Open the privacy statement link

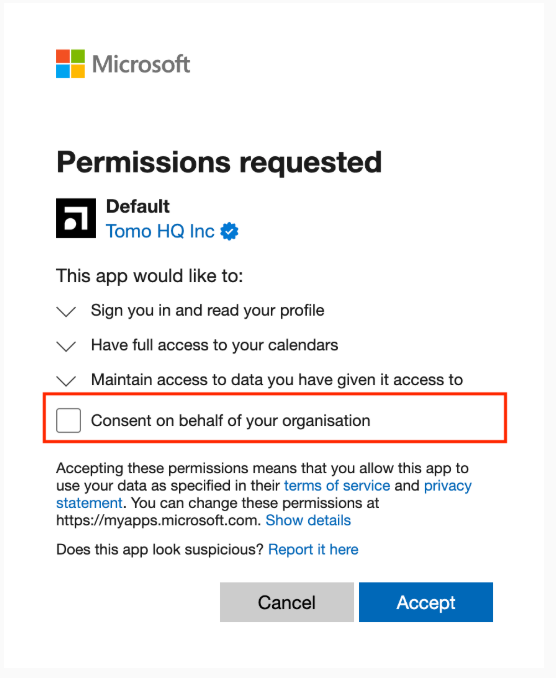[x=447, y=486]
